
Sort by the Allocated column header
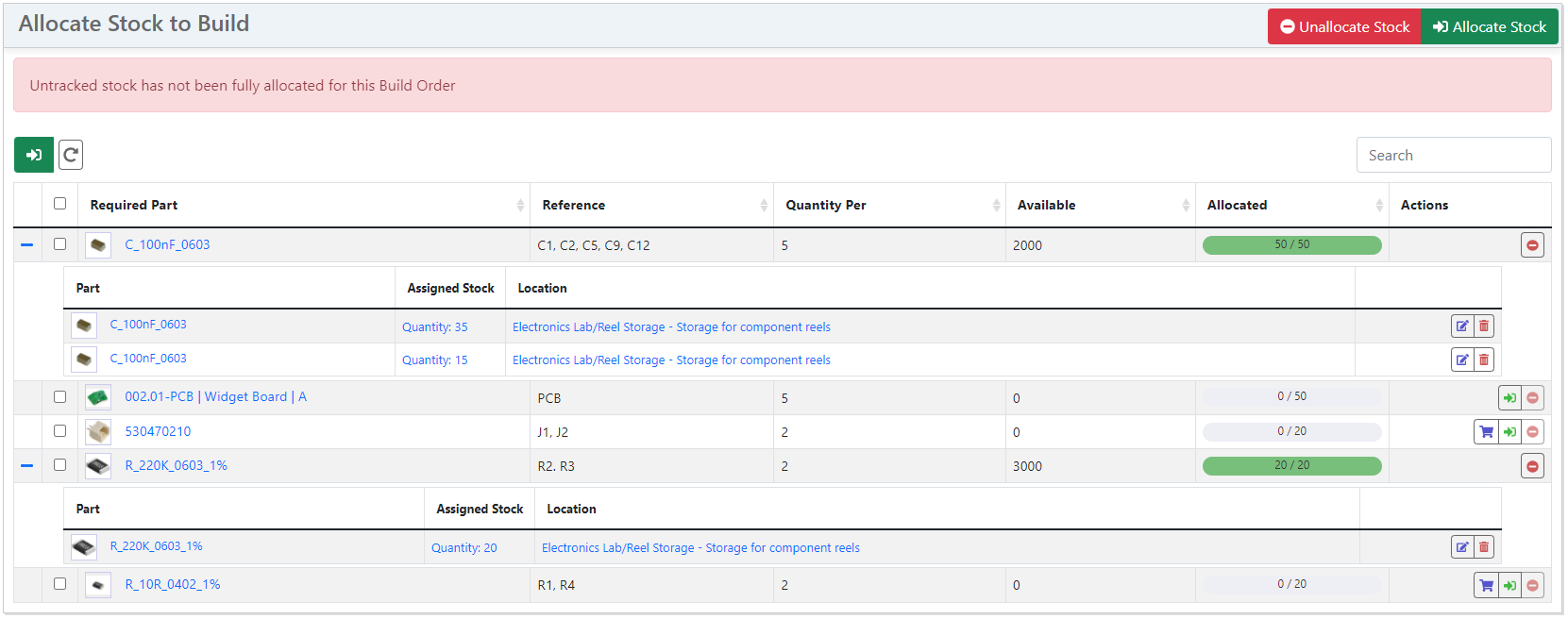pos(1237,205)
